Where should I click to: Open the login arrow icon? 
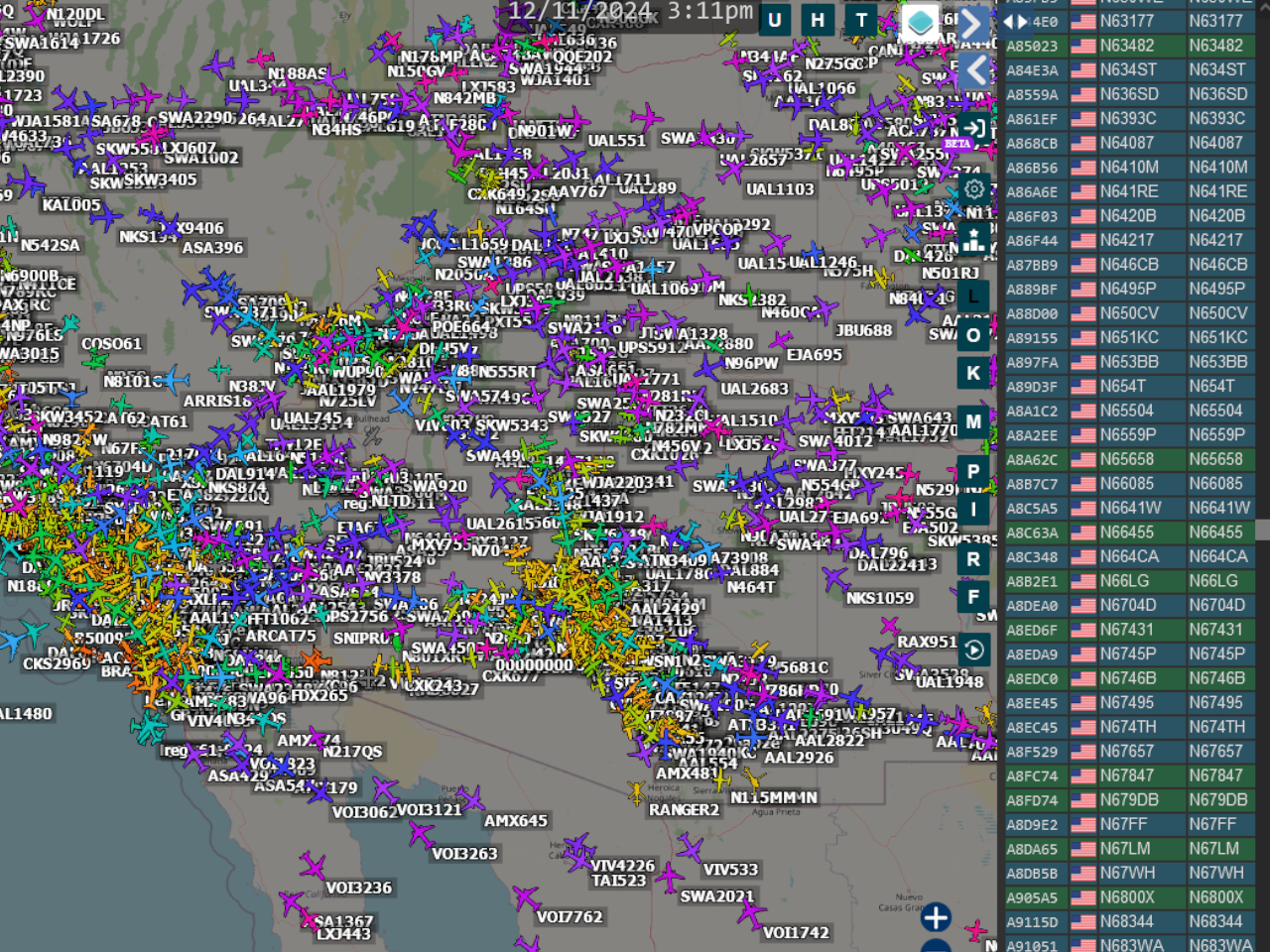(x=974, y=128)
